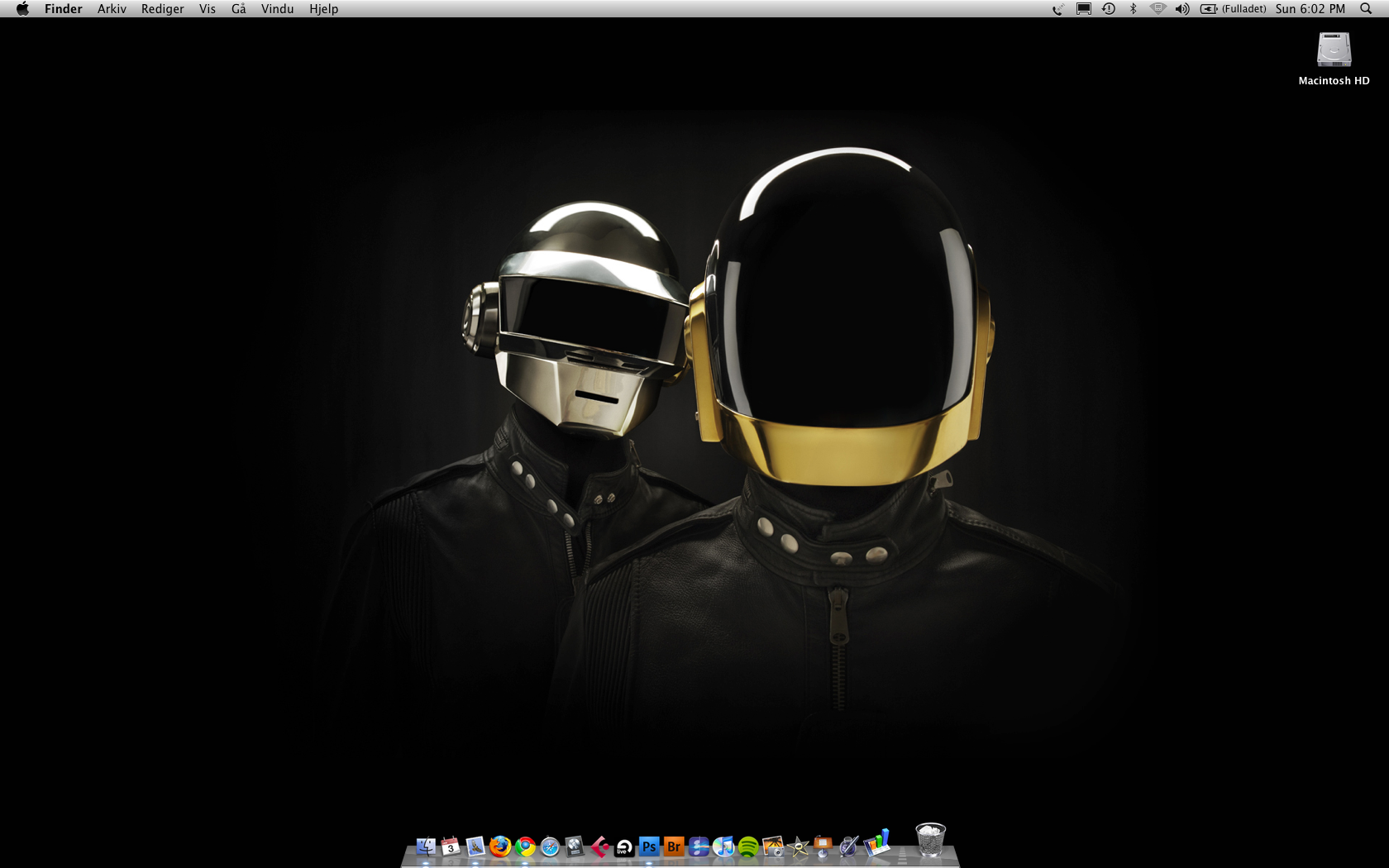Click the volume speaker menu icon
Screen dimensions: 1389x868
click(1182, 9)
